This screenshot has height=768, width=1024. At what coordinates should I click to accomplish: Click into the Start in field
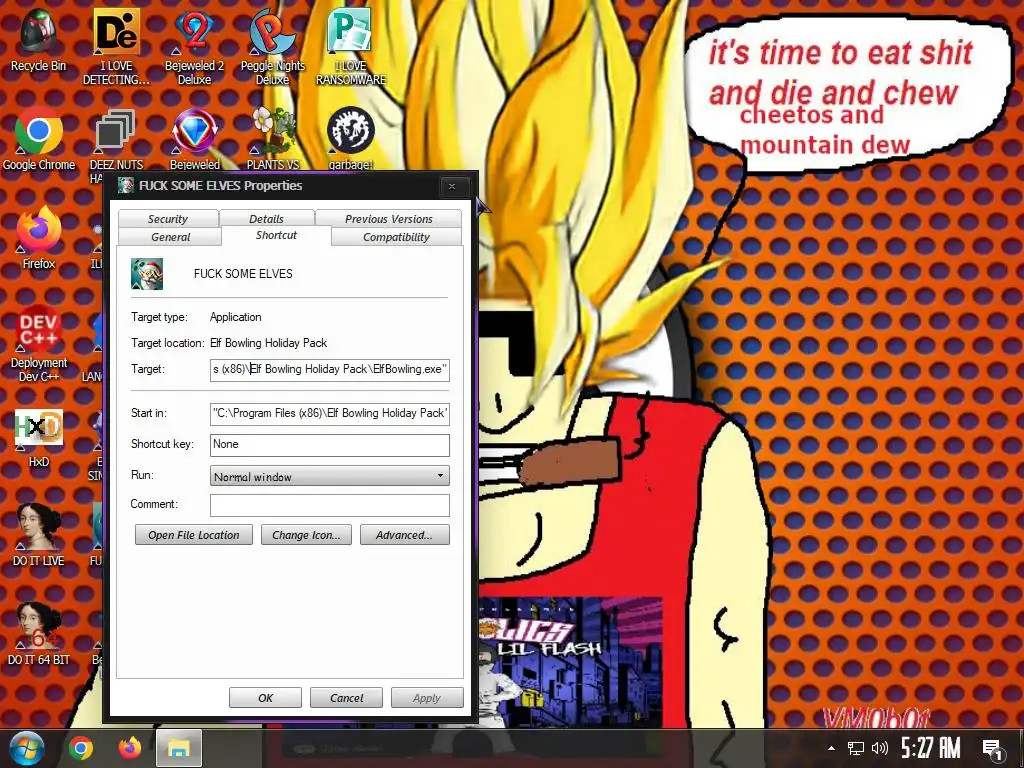[330, 413]
